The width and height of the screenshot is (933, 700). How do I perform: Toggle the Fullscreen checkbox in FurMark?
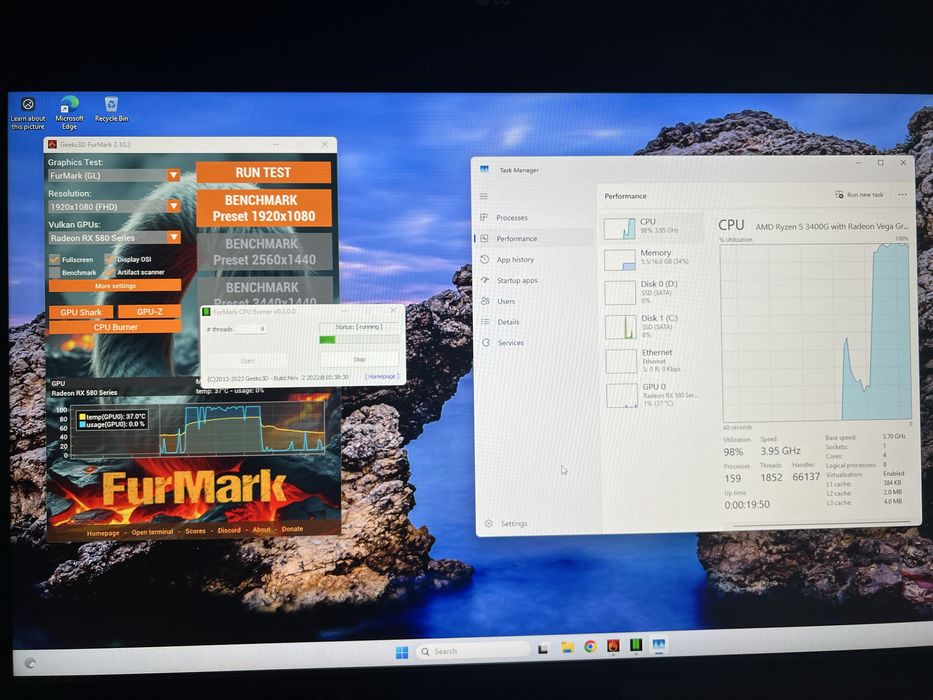55,260
